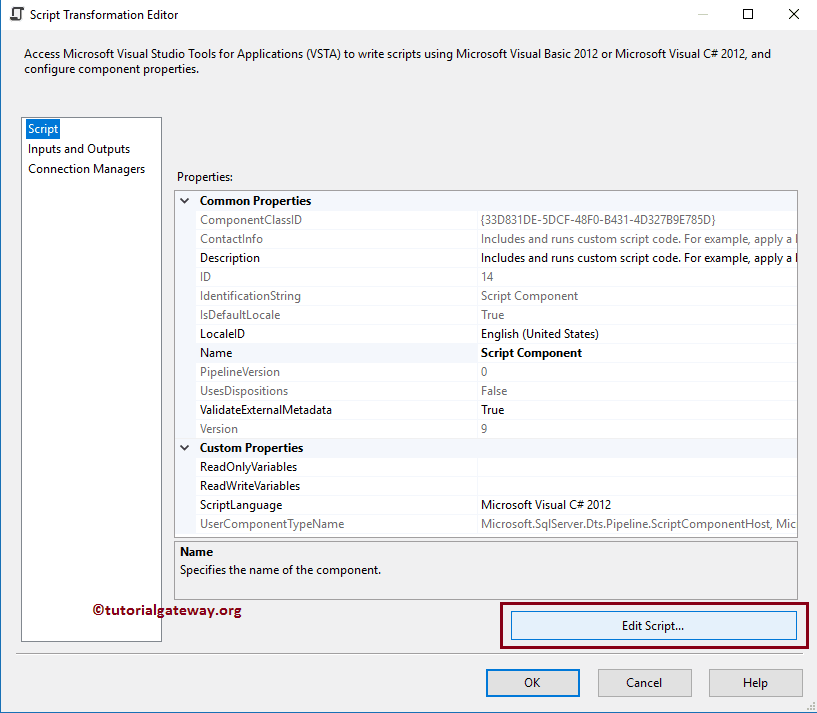Collapse the Custom Properties section

(x=184, y=448)
